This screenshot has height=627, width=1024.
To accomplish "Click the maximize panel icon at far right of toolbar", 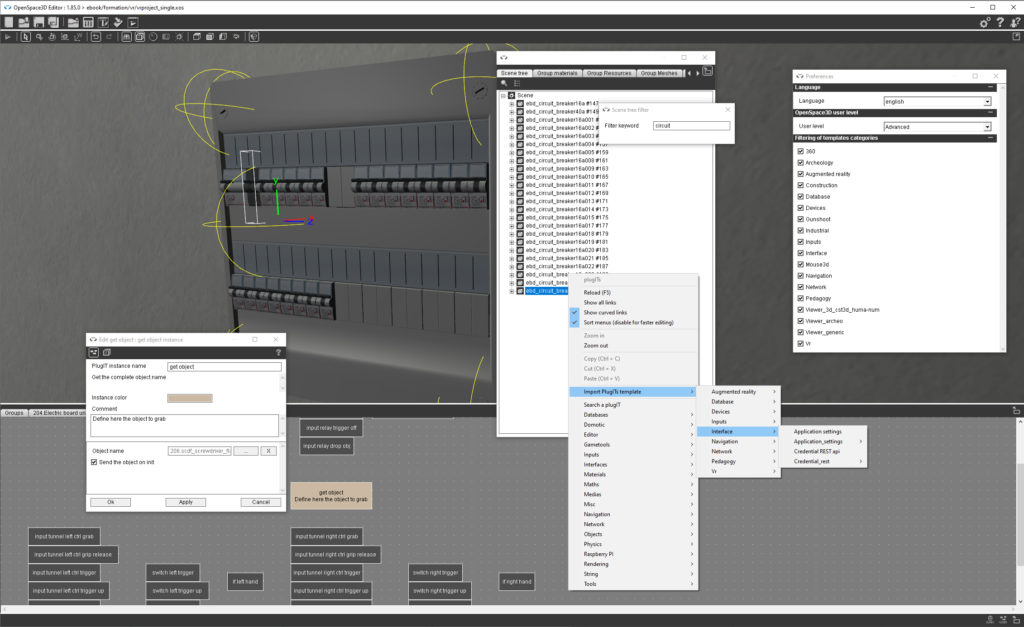I will (1016, 37).
